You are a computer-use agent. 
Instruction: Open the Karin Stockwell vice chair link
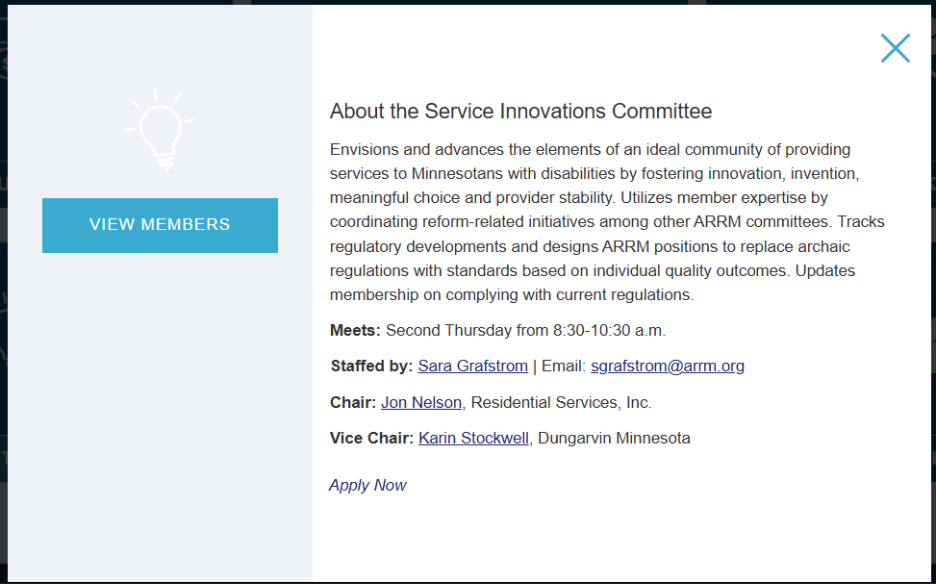coord(473,438)
